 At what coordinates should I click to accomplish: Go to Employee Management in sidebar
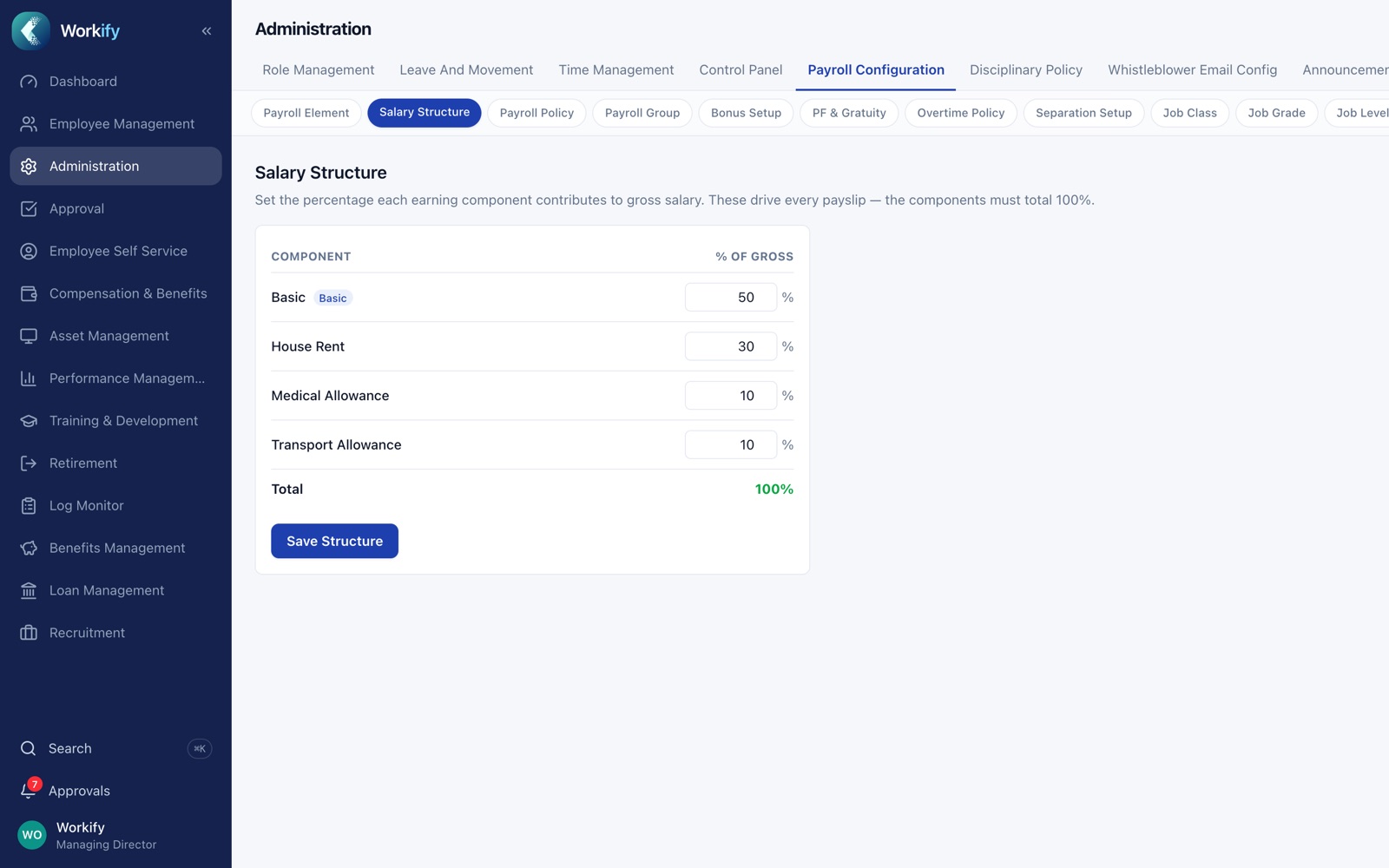[x=115, y=124]
